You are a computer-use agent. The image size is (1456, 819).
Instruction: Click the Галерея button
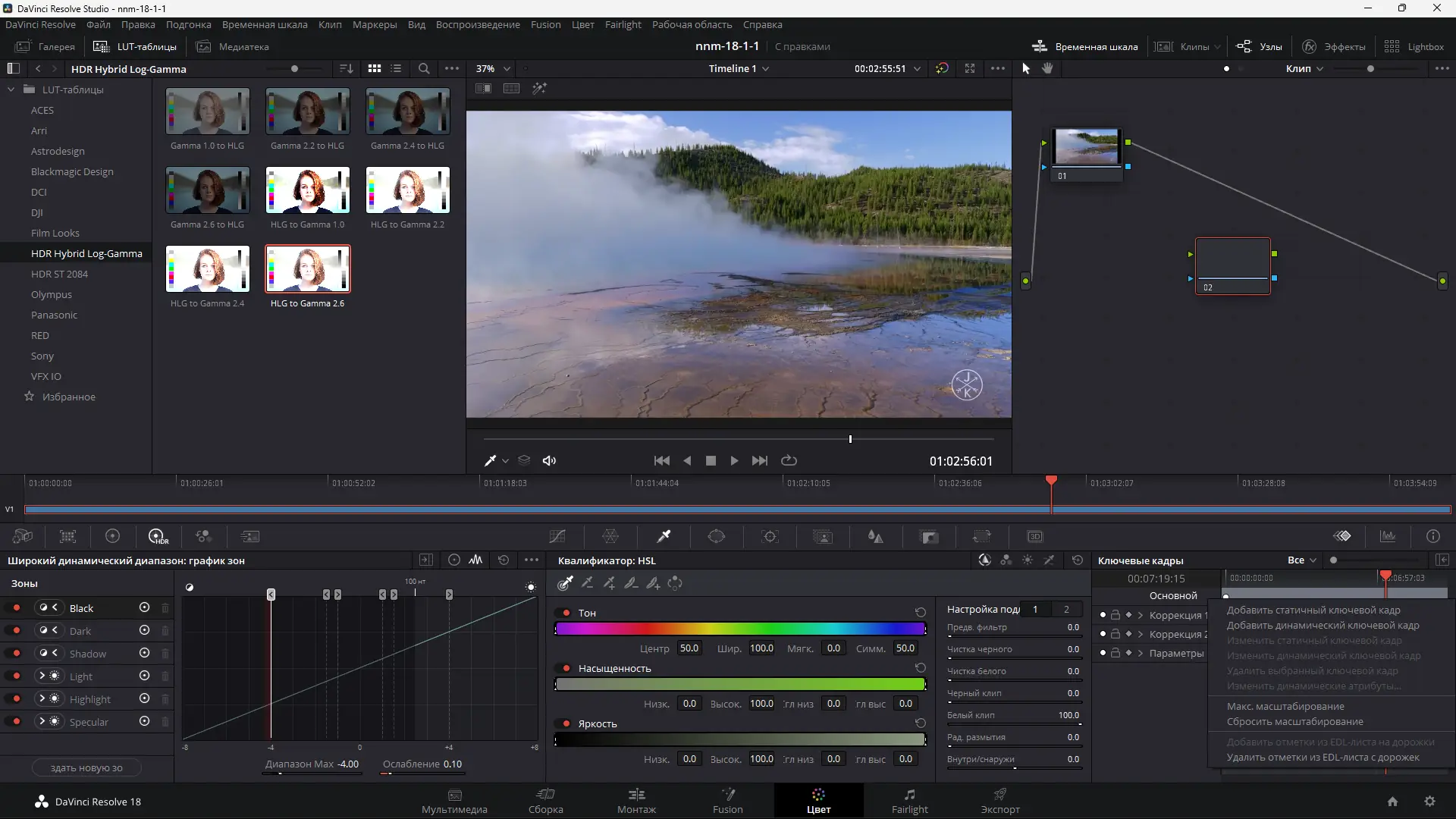tap(45, 47)
